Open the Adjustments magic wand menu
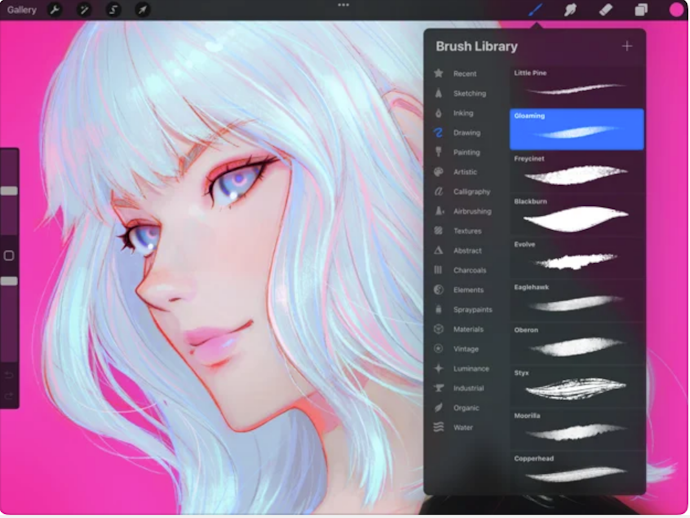 [84, 10]
